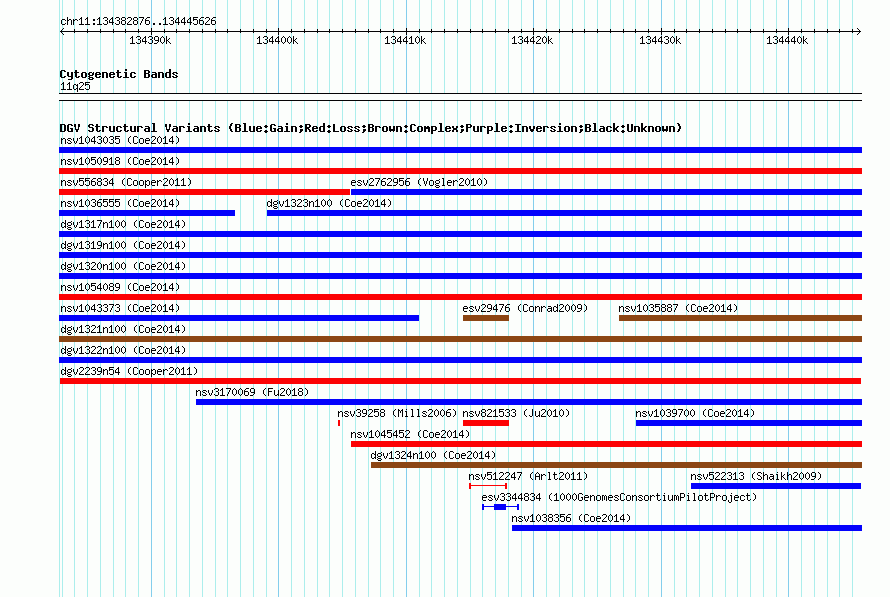Click the 134420k ruler tick label
The height and width of the screenshot is (597, 890).
[532, 40]
